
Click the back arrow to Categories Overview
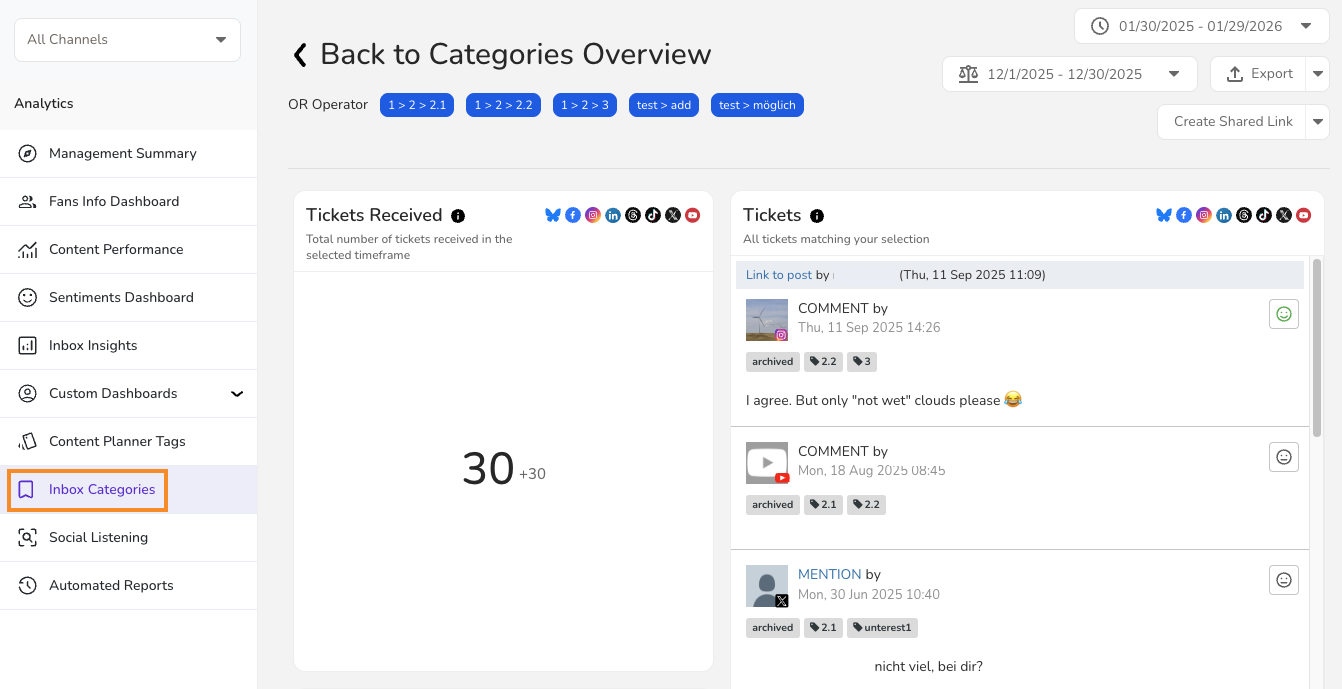[300, 55]
